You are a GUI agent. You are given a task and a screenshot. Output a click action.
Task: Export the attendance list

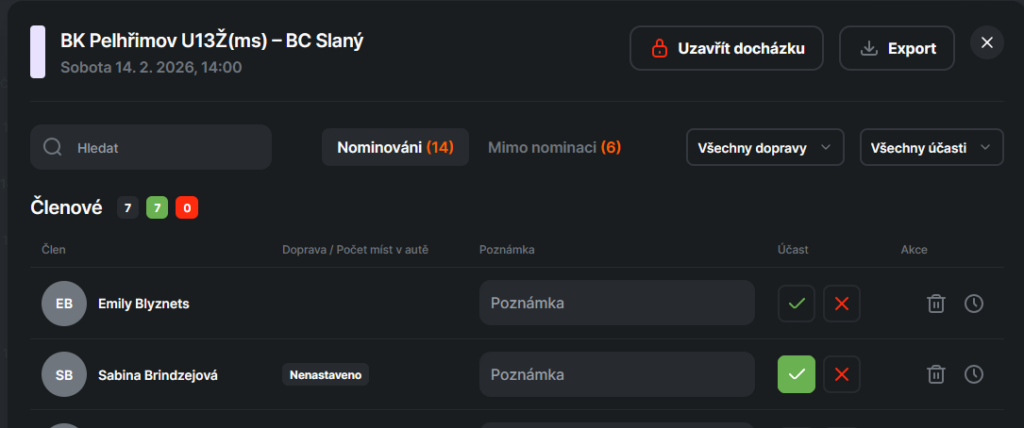(897, 48)
